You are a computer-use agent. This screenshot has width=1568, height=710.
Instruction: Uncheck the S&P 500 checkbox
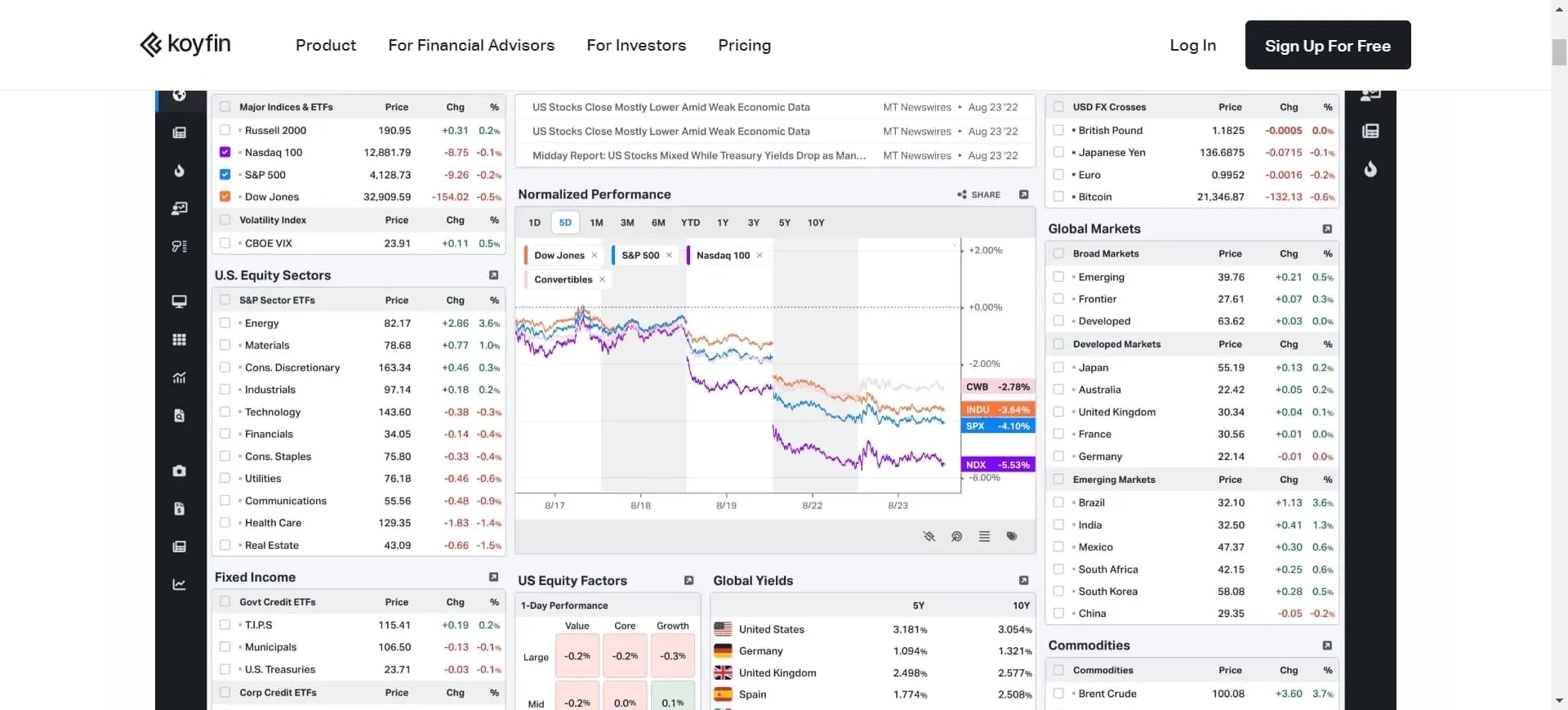(x=225, y=175)
